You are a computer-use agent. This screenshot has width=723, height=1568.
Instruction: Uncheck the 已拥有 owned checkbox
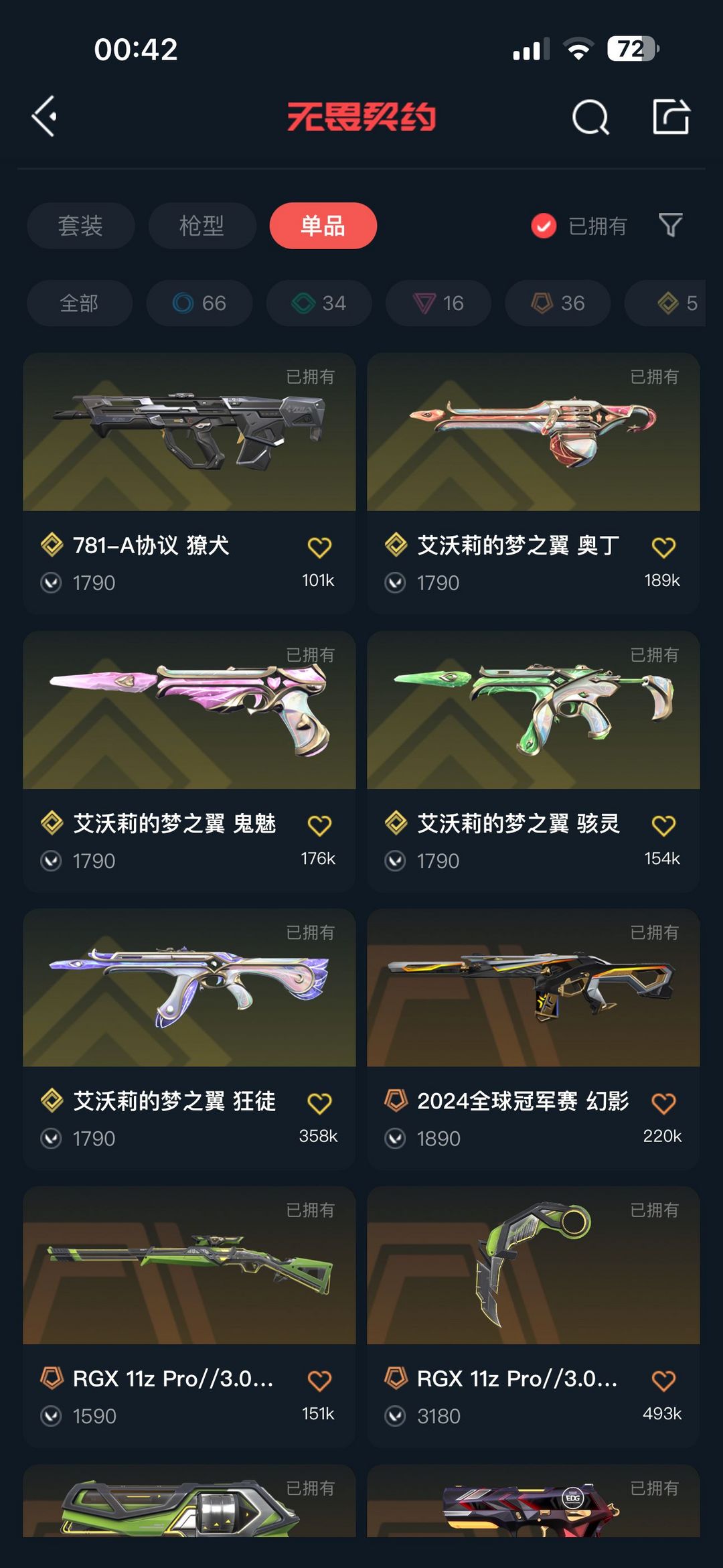(x=544, y=226)
